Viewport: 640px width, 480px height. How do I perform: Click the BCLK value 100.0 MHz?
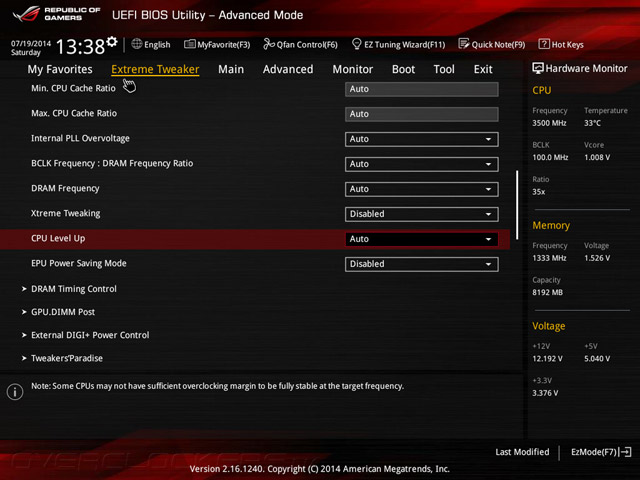click(550, 157)
